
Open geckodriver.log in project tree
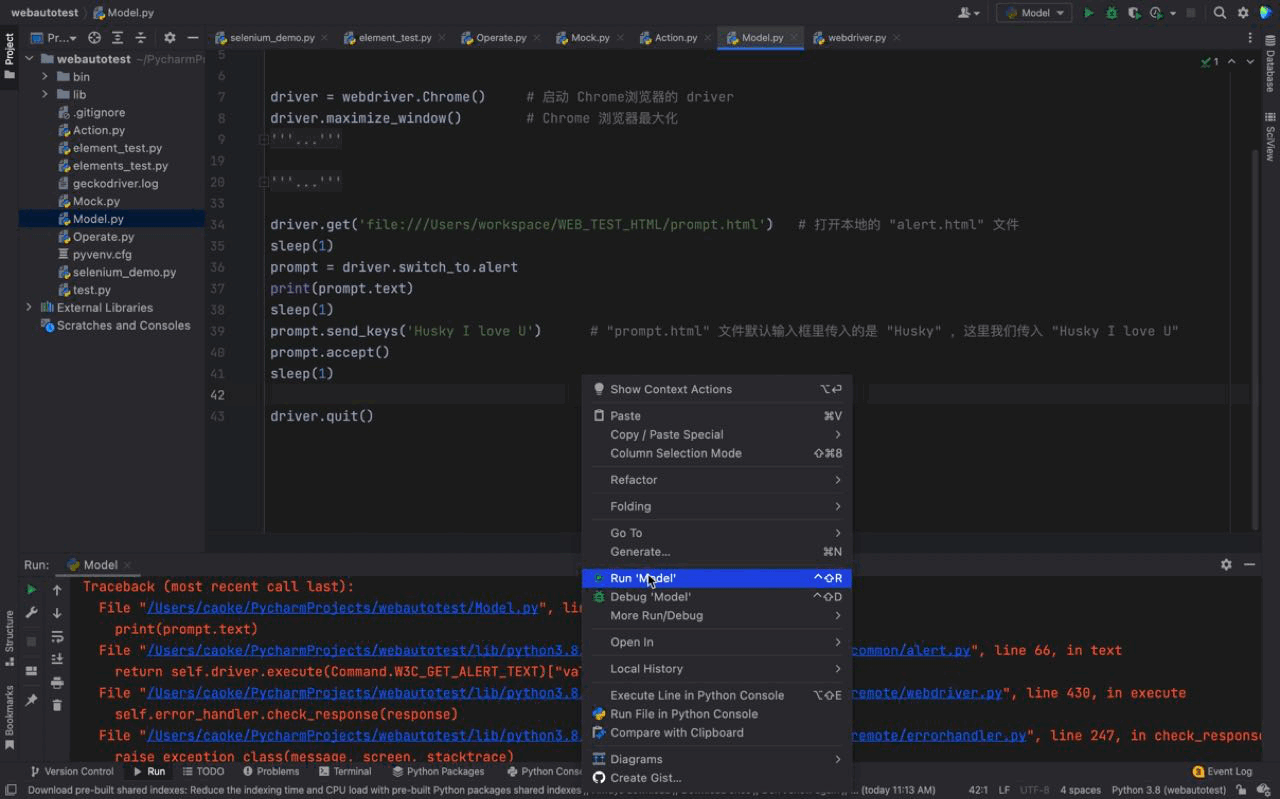click(x=115, y=183)
